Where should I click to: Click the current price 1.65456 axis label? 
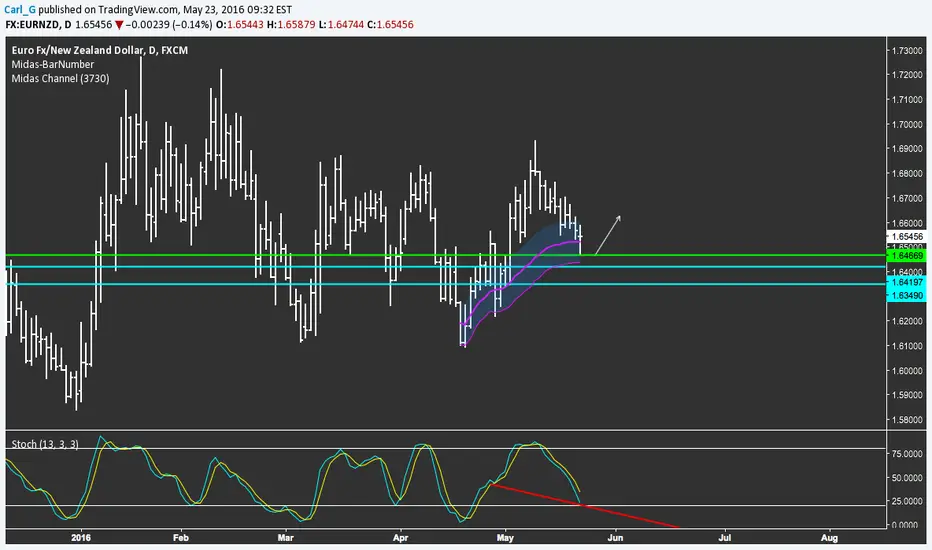click(x=906, y=237)
